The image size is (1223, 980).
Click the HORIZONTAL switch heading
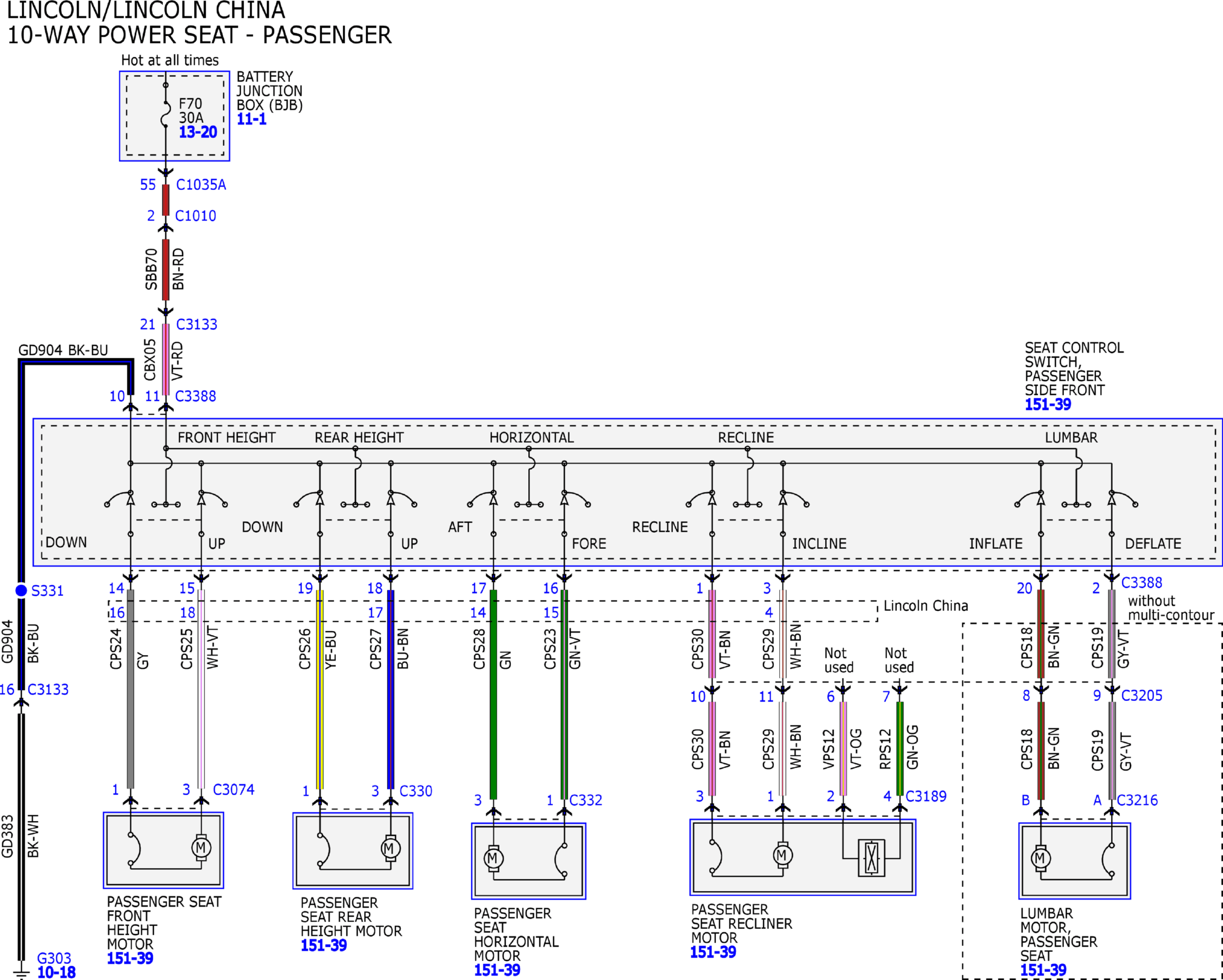click(x=532, y=437)
